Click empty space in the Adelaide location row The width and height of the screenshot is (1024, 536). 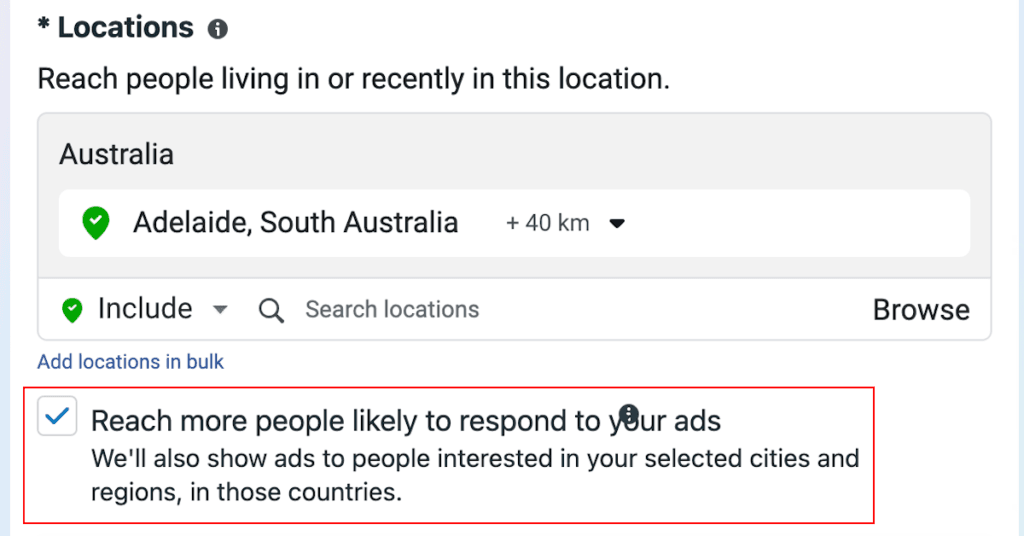(x=800, y=222)
